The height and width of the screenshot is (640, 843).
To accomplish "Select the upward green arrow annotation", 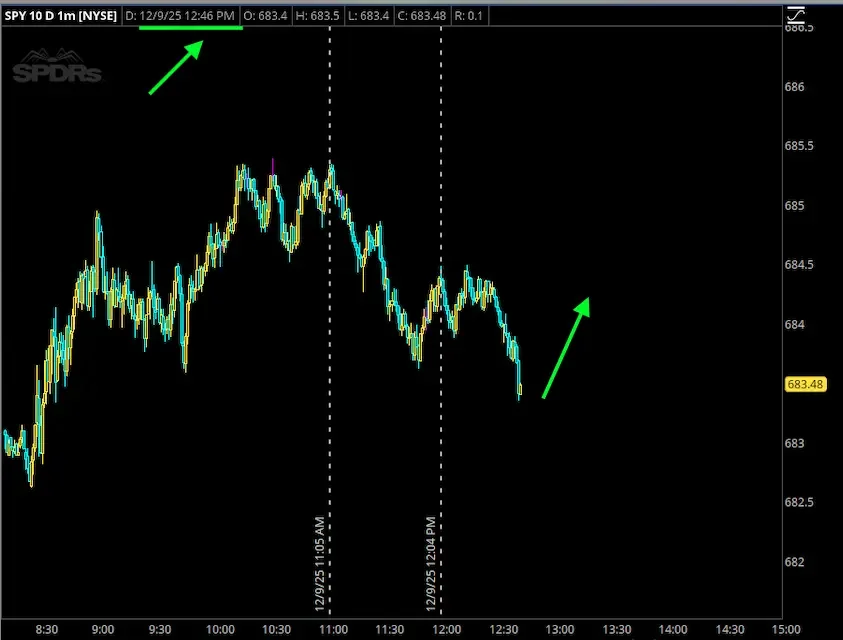I will click(565, 345).
